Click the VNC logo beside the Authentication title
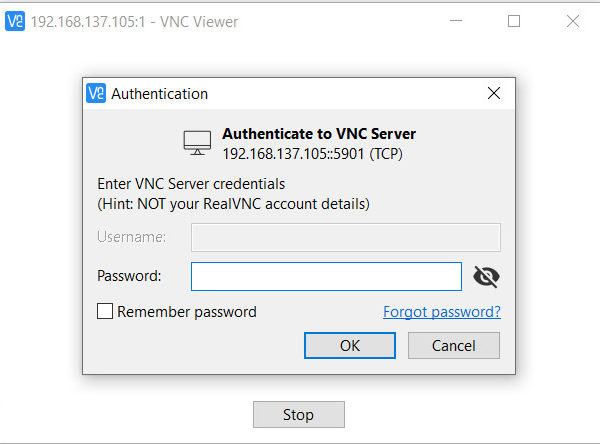This screenshot has width=600, height=444. [96, 93]
